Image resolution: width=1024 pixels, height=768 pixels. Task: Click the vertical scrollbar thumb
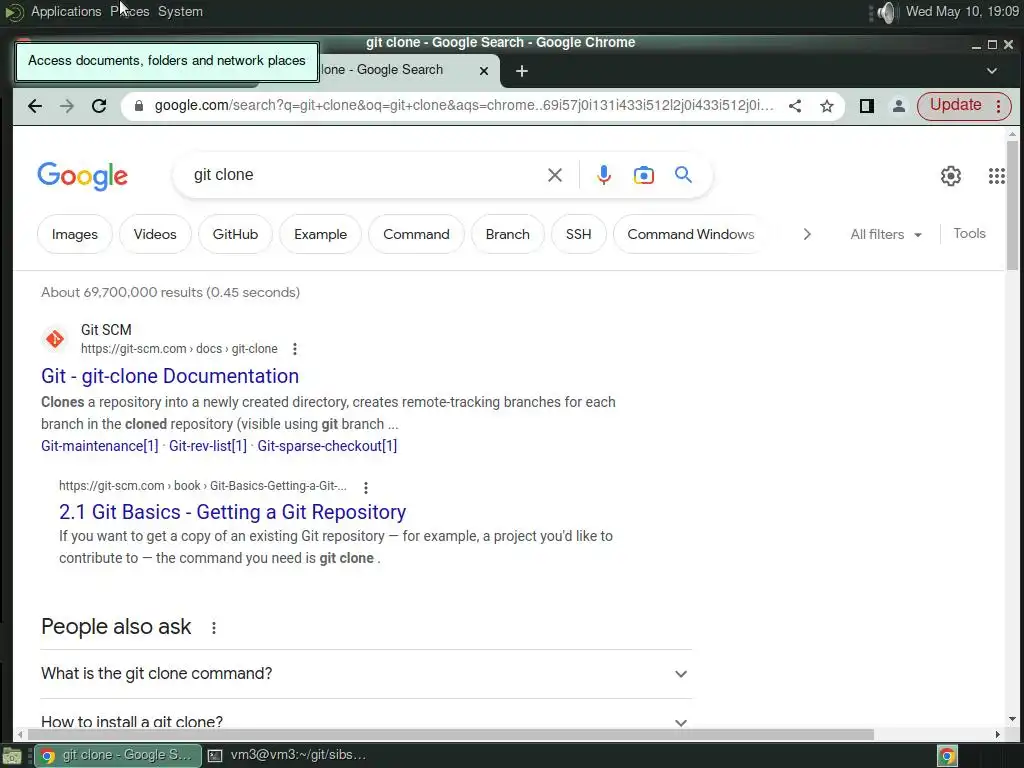(1012, 205)
